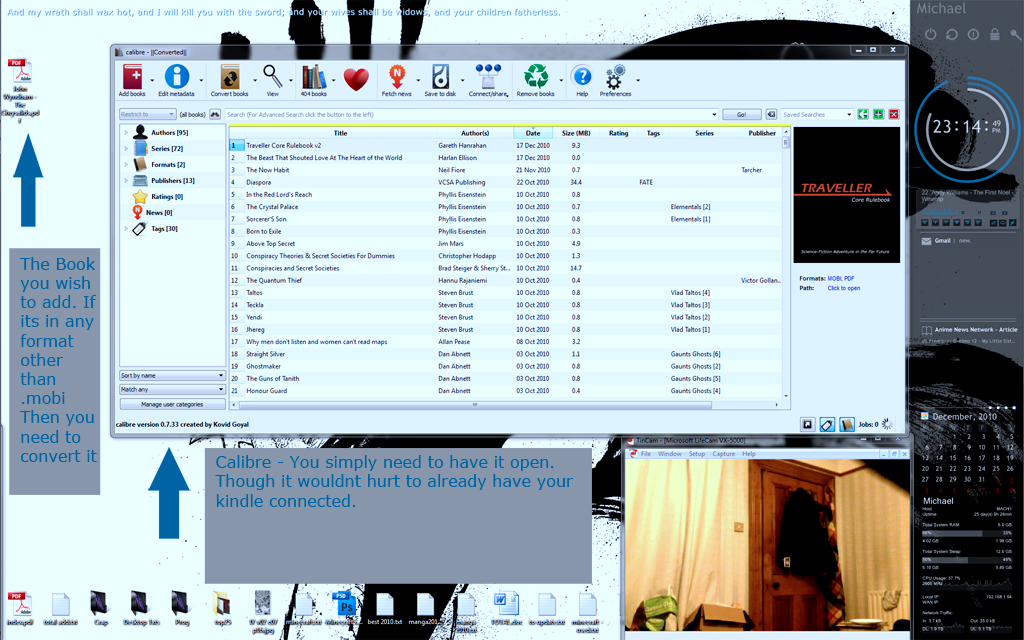Open the Remove books dropdown arrow
The image size is (1024, 640).
(x=561, y=80)
